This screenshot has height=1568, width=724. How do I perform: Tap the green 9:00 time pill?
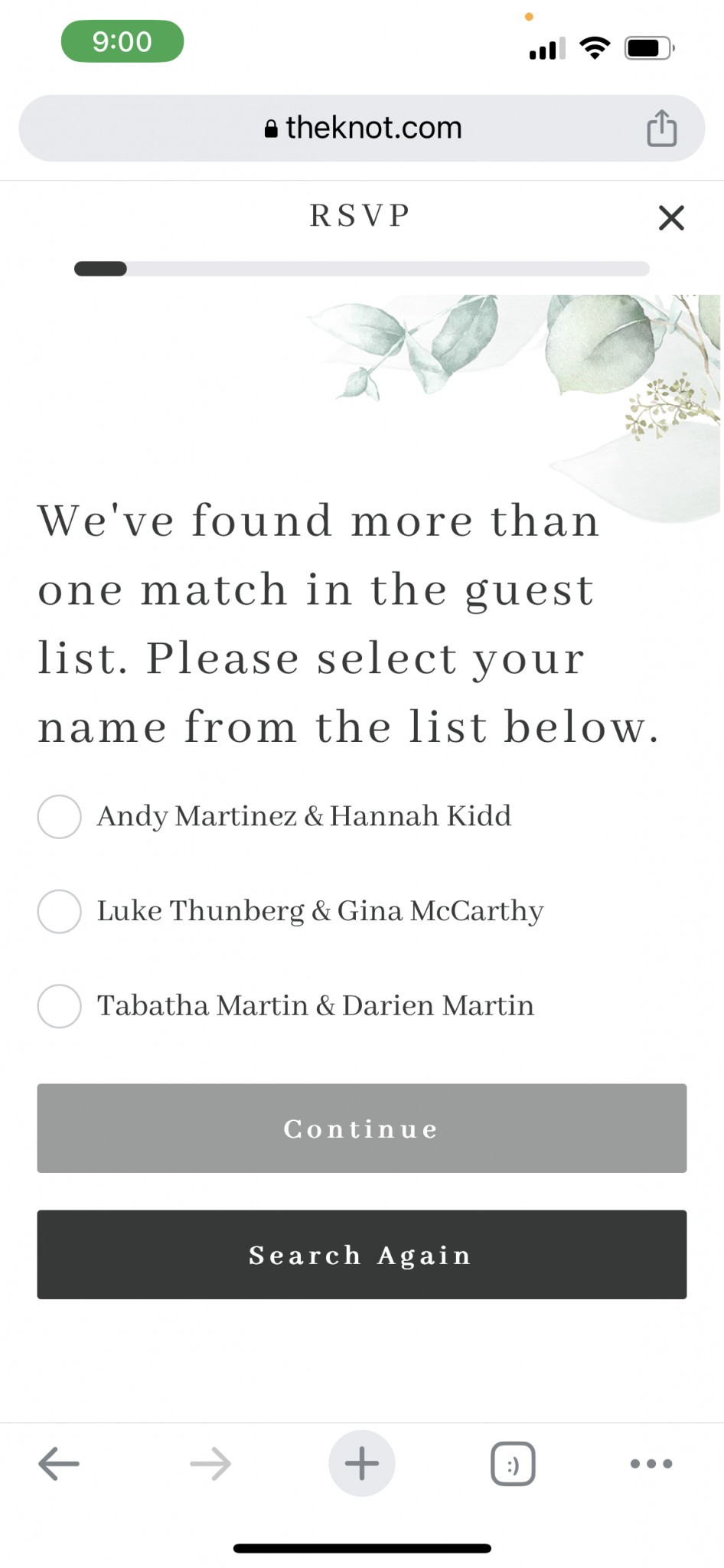point(122,41)
